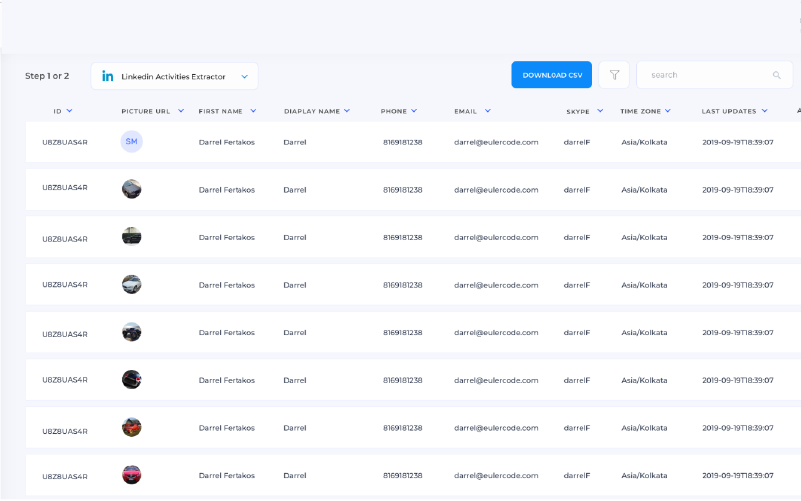801x501 pixels.
Task: Open the filter funnel icon button
Action: pos(614,75)
